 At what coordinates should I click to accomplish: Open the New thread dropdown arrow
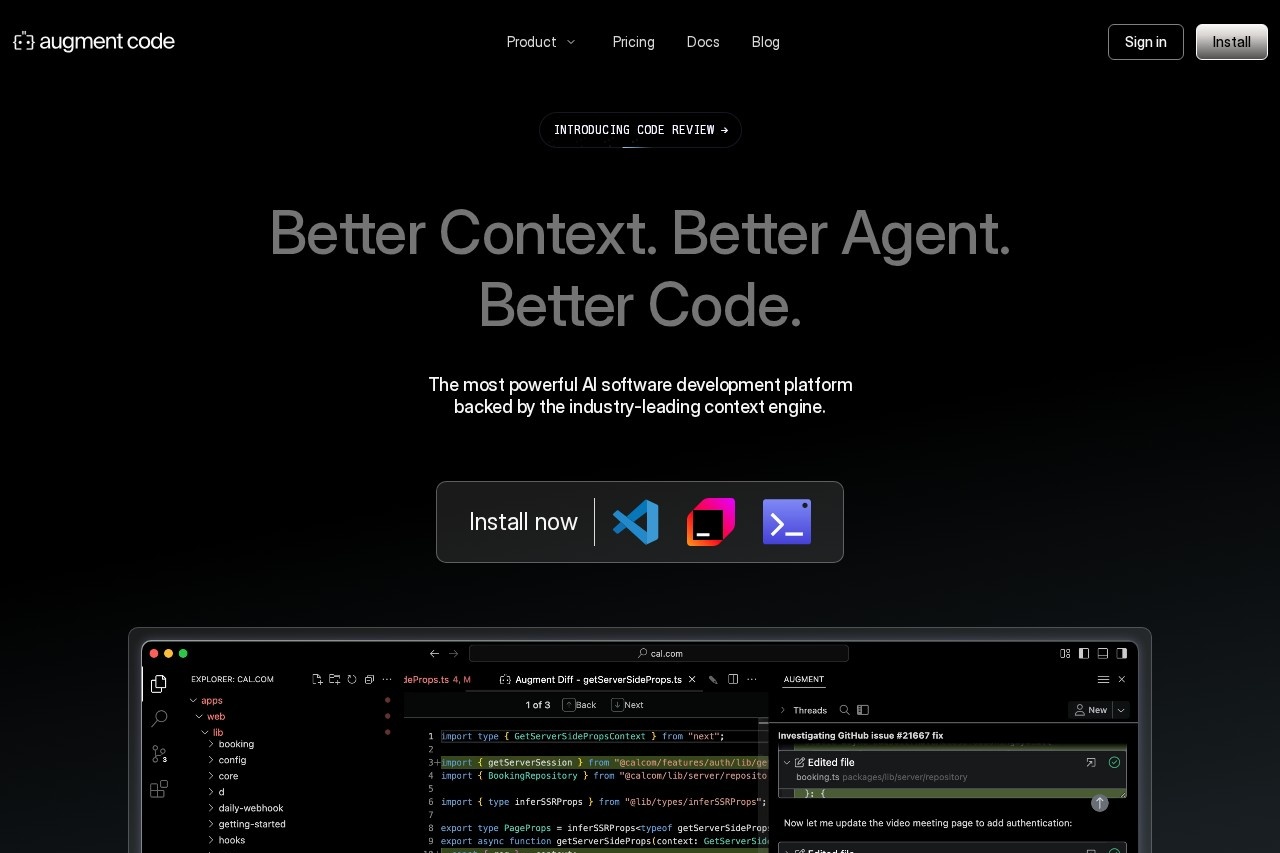point(1120,710)
